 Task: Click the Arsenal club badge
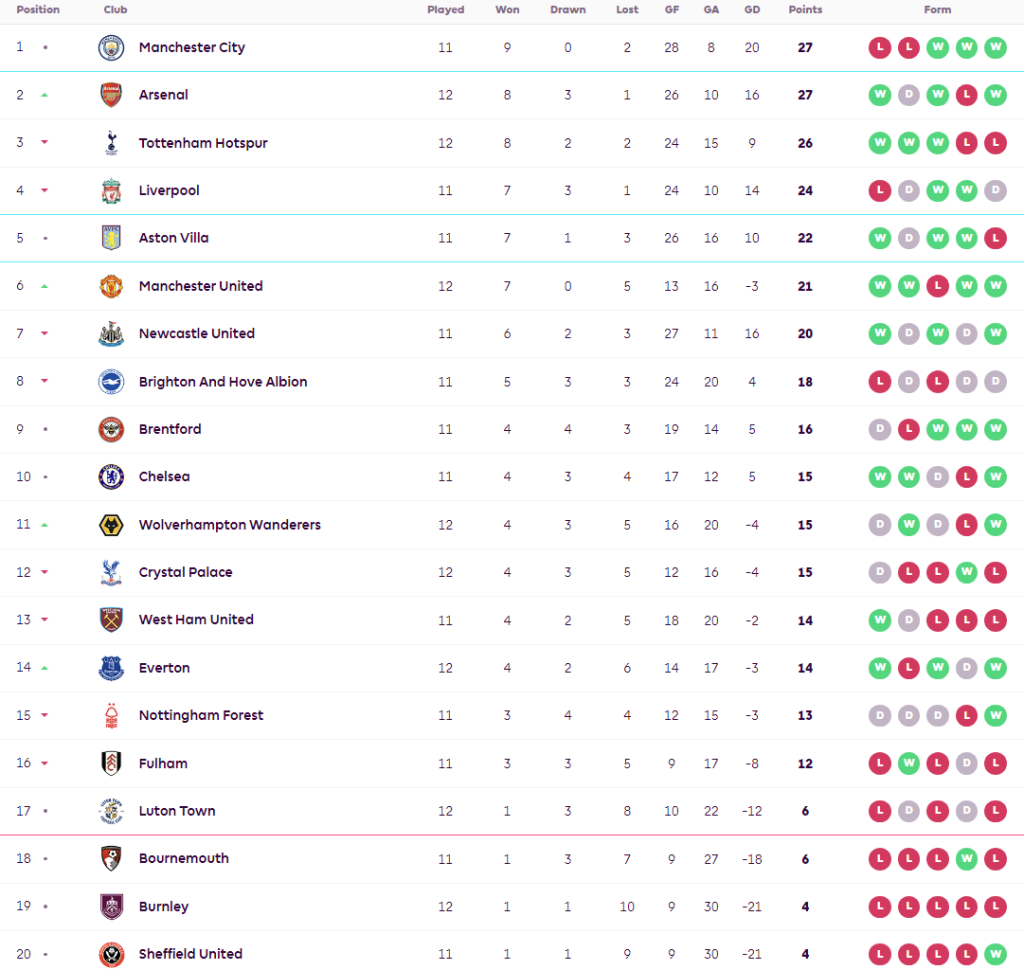pyautogui.click(x=111, y=95)
